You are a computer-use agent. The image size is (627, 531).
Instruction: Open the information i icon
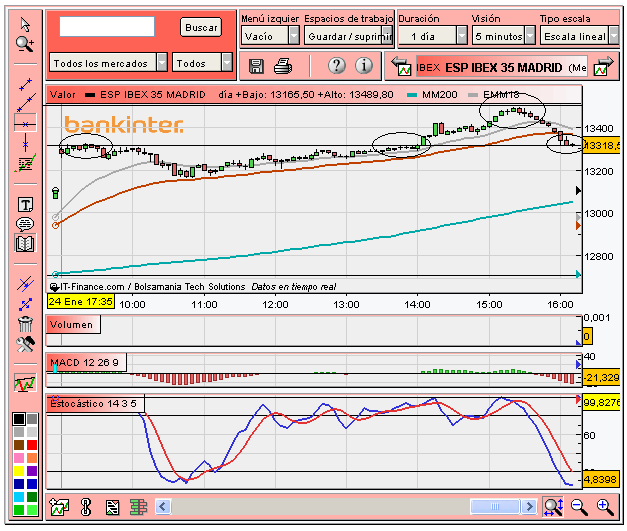[x=364, y=65]
